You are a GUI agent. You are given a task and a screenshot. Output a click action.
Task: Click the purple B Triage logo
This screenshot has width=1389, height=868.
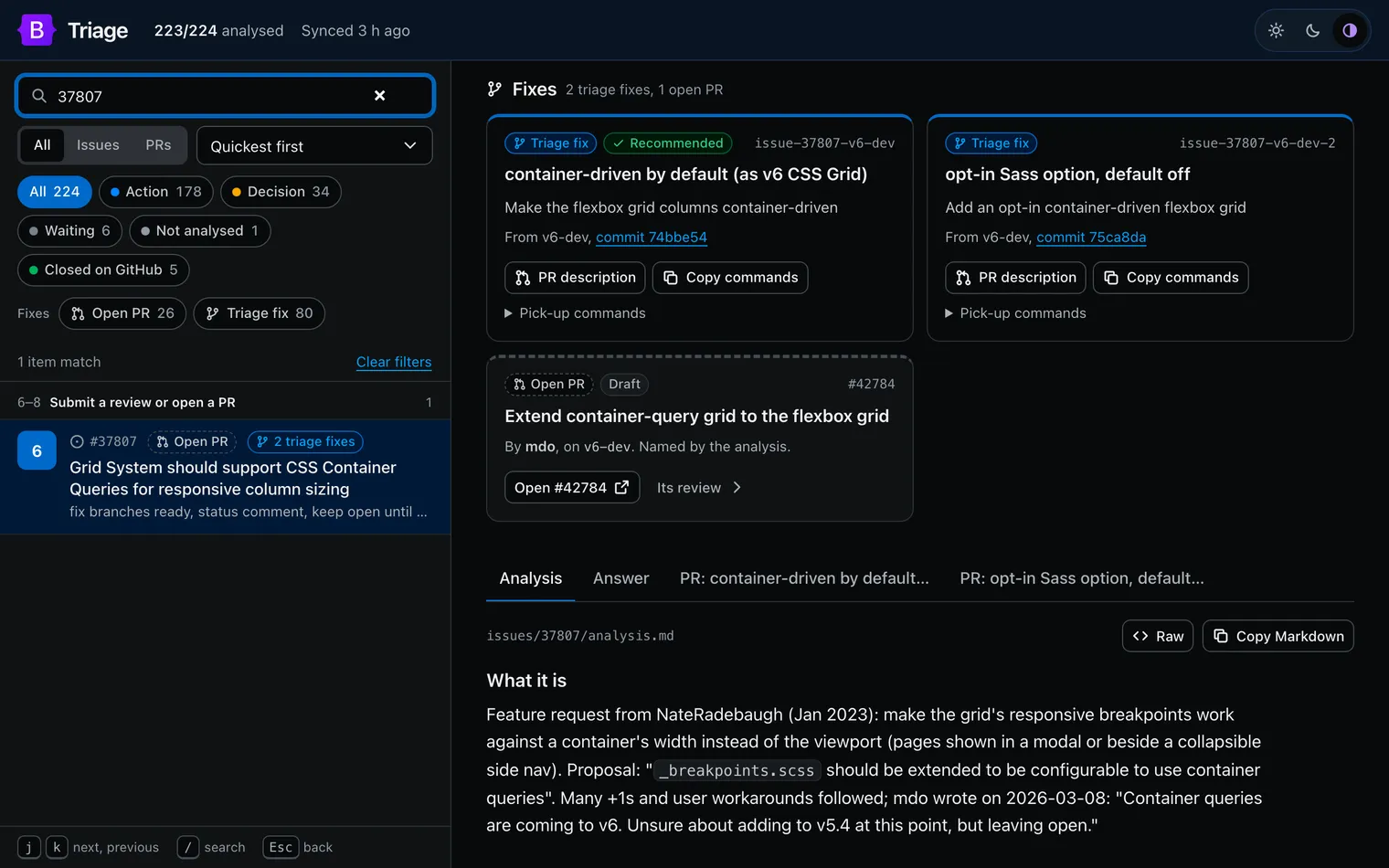[37, 30]
